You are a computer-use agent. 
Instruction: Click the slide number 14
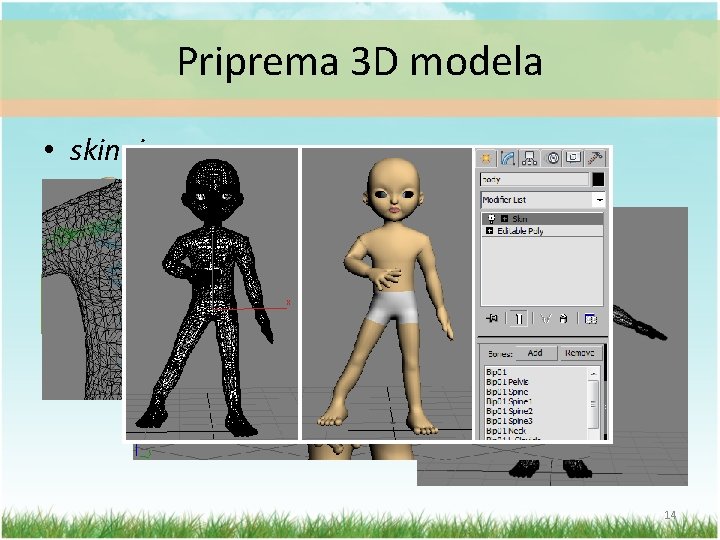[670, 515]
